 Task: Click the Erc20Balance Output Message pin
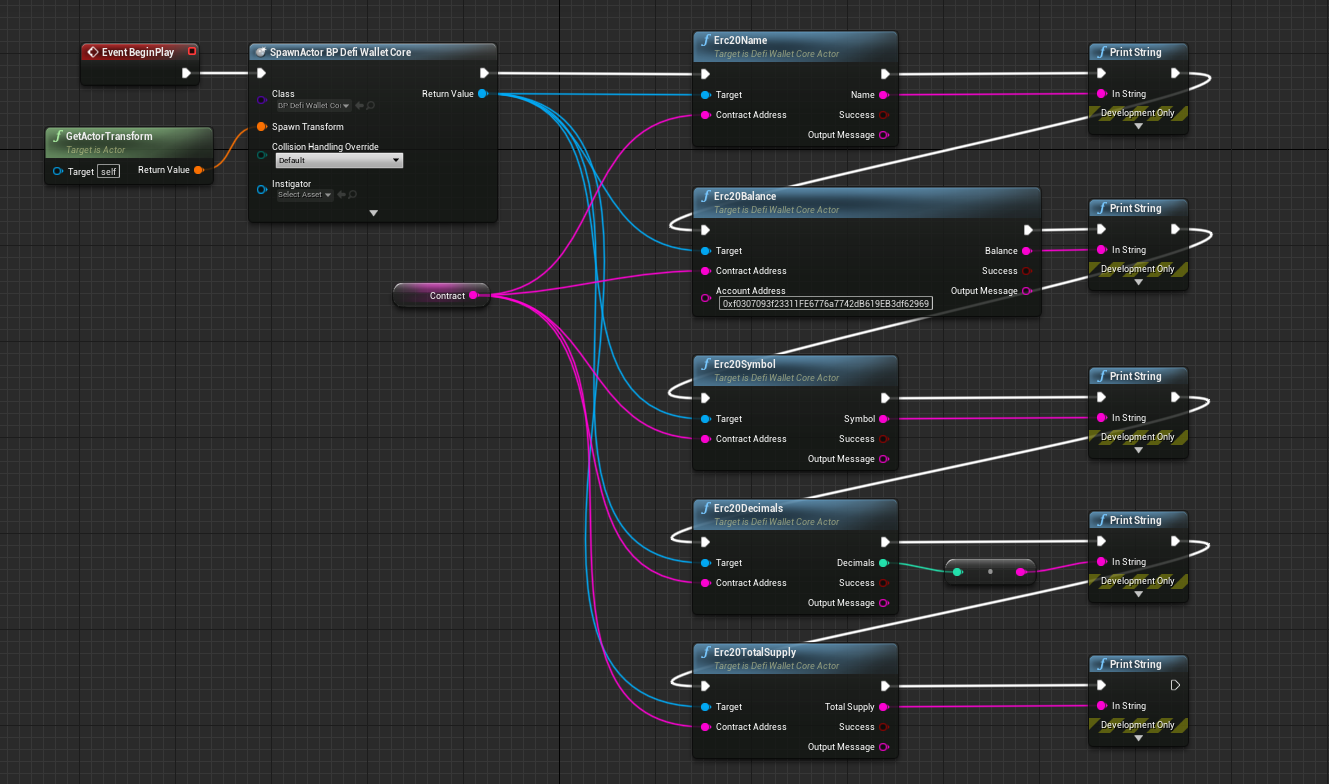(1027, 291)
